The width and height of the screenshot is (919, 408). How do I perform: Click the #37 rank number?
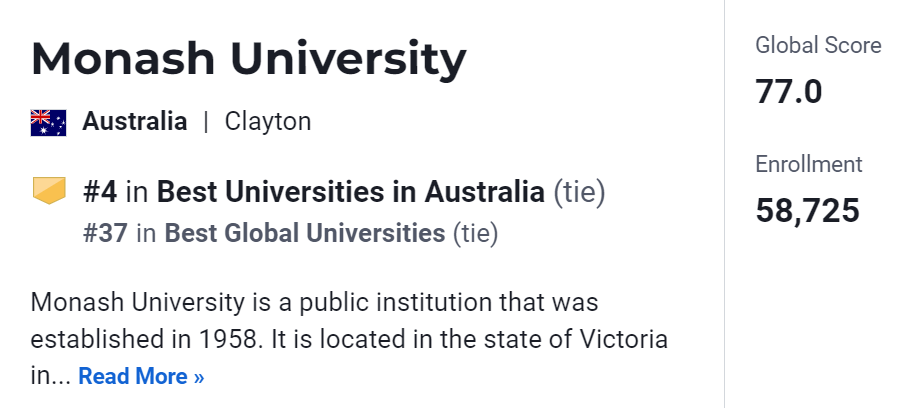coord(105,233)
